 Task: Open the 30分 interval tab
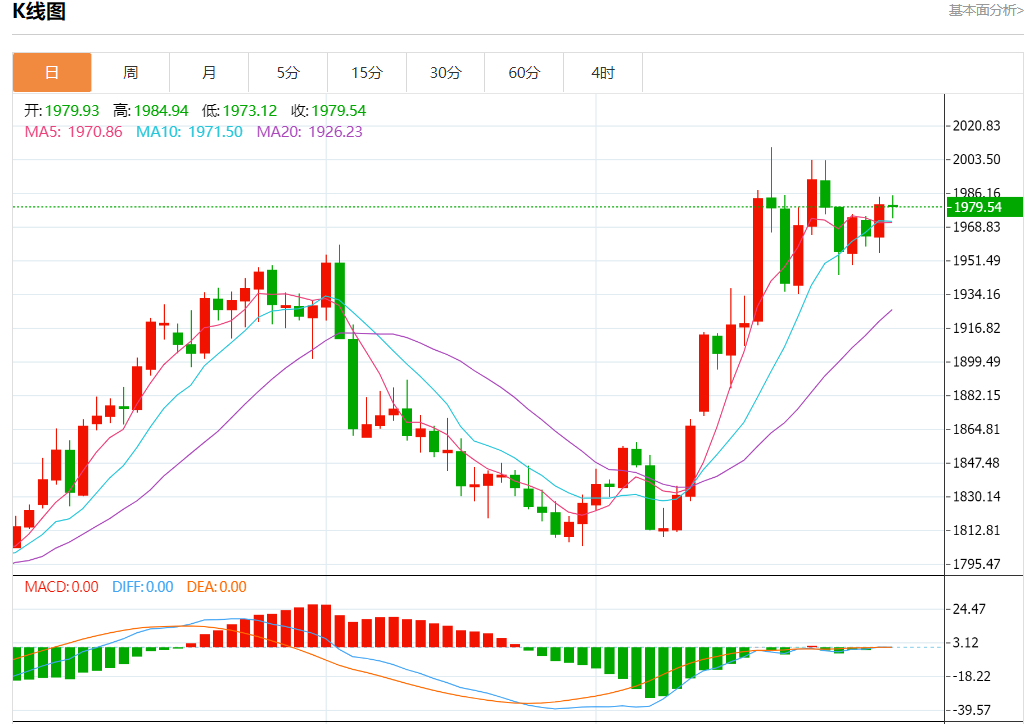tap(445, 73)
